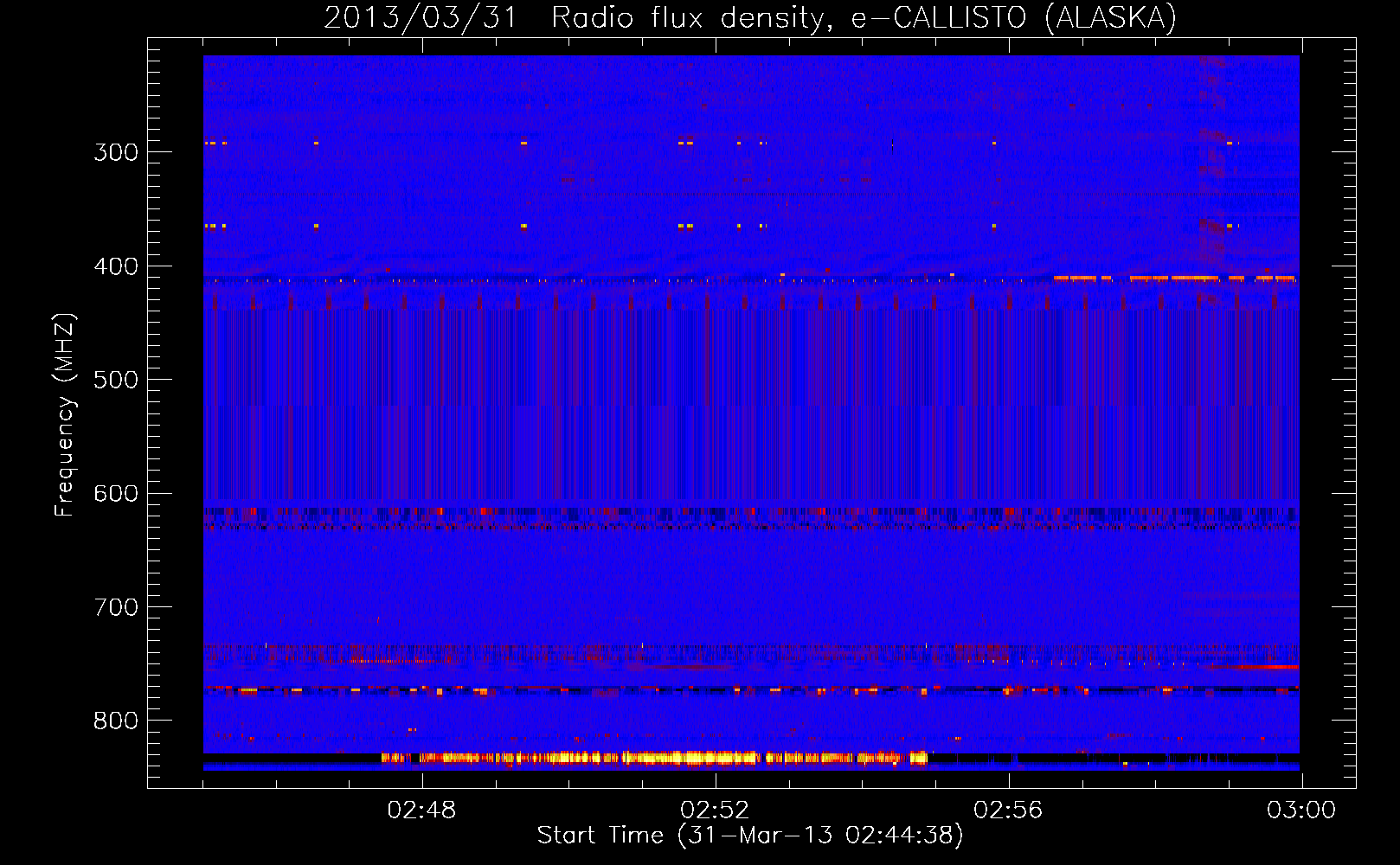Image resolution: width=1400 pixels, height=865 pixels.
Task: Click the 400 MHz tick label
Action: 116,266
